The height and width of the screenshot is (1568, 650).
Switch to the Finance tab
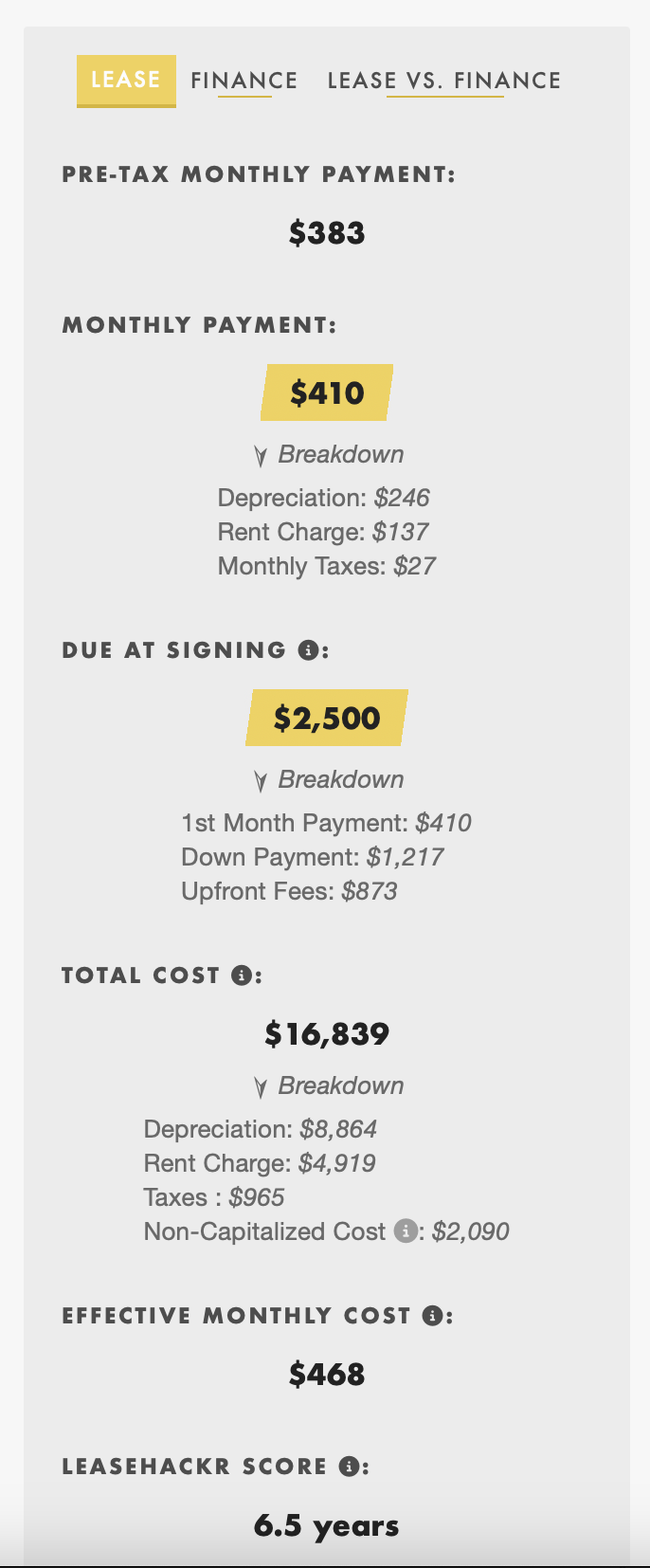point(244,81)
